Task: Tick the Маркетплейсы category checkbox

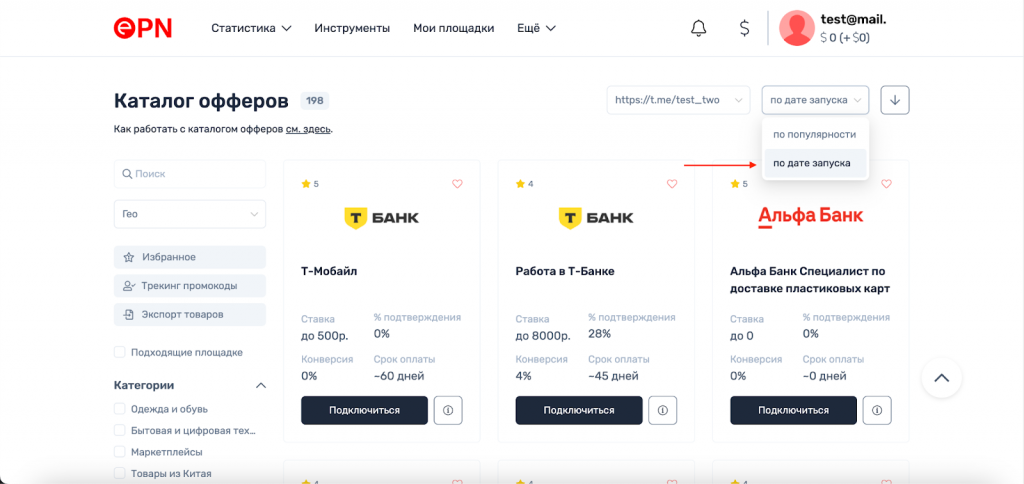Action: (x=120, y=451)
